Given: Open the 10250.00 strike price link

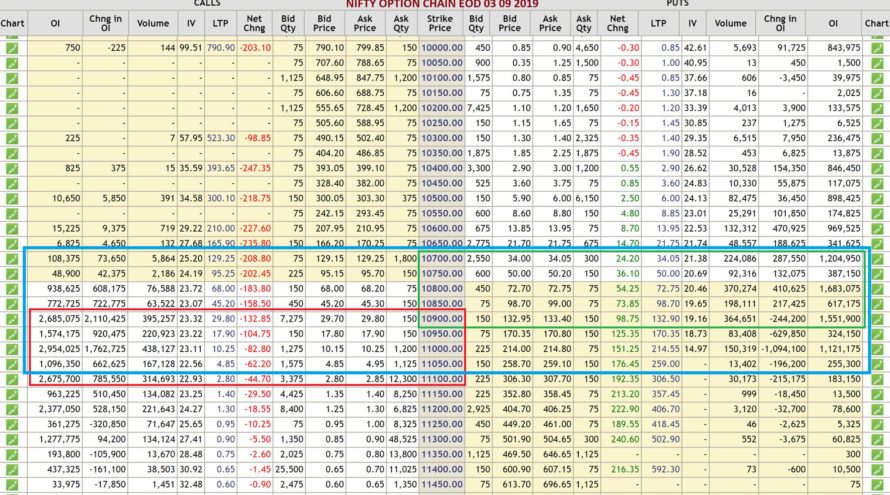Looking at the screenshot, I should click(442, 123).
